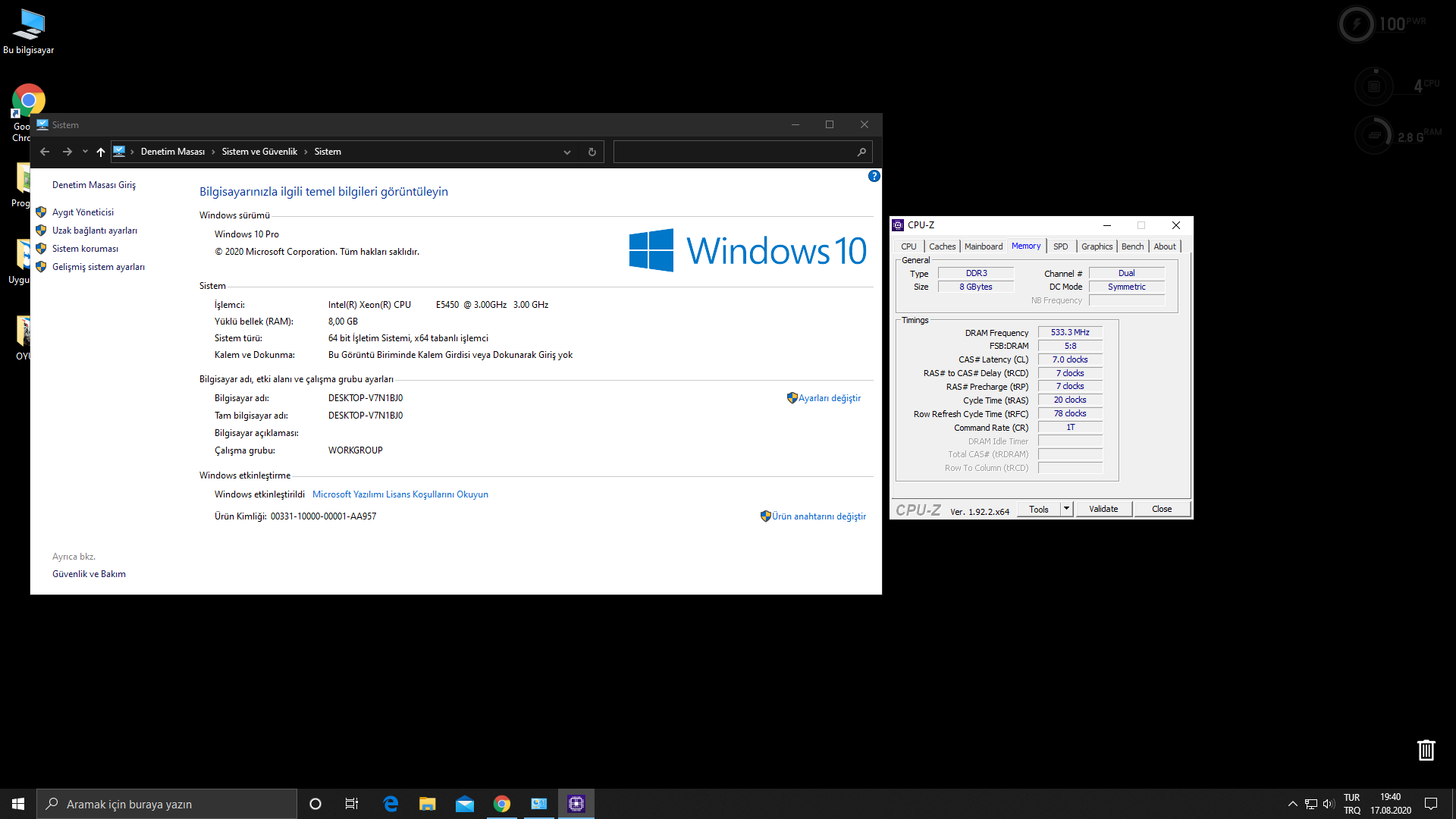Click the refresh icon in address bar

point(591,152)
